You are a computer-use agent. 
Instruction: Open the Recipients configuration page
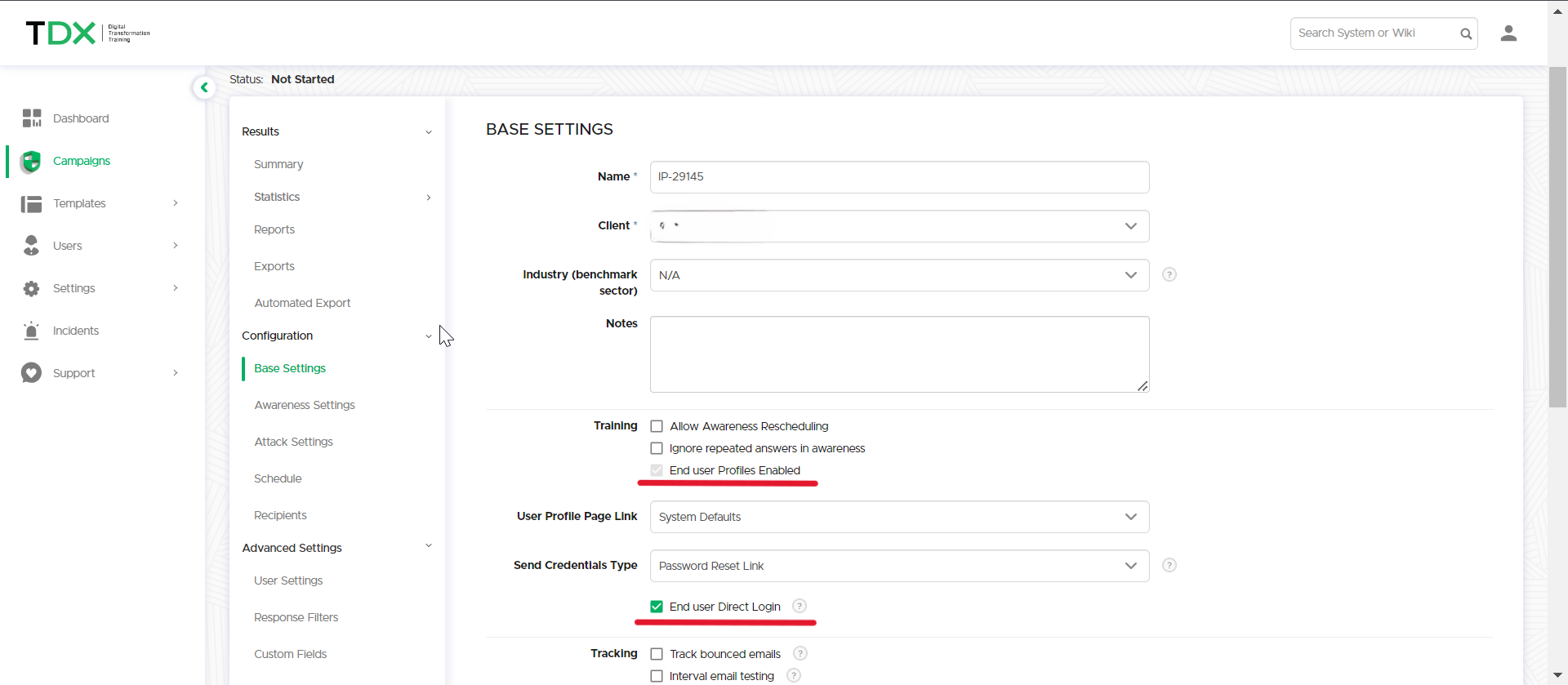[x=280, y=515]
